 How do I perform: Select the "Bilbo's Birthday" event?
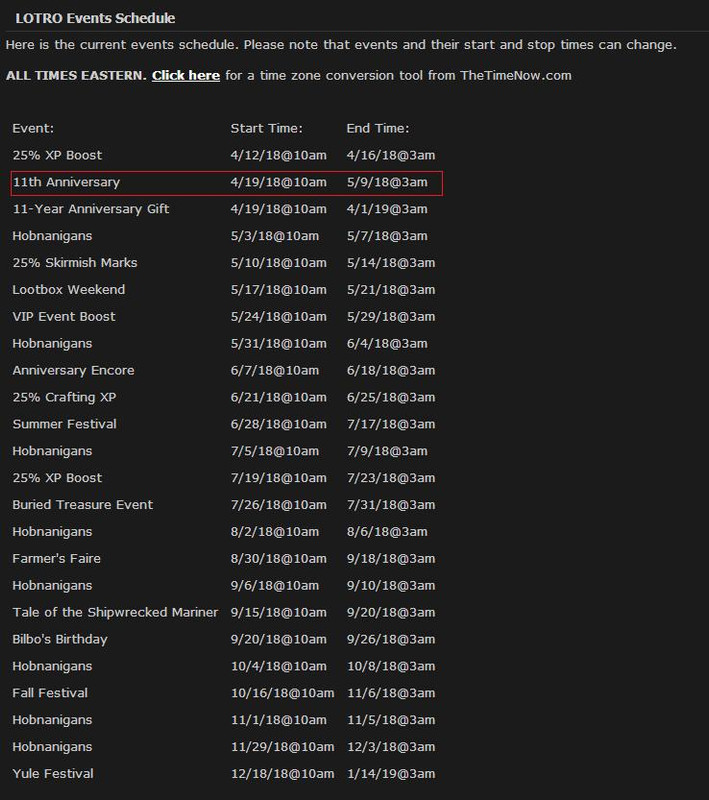point(60,639)
